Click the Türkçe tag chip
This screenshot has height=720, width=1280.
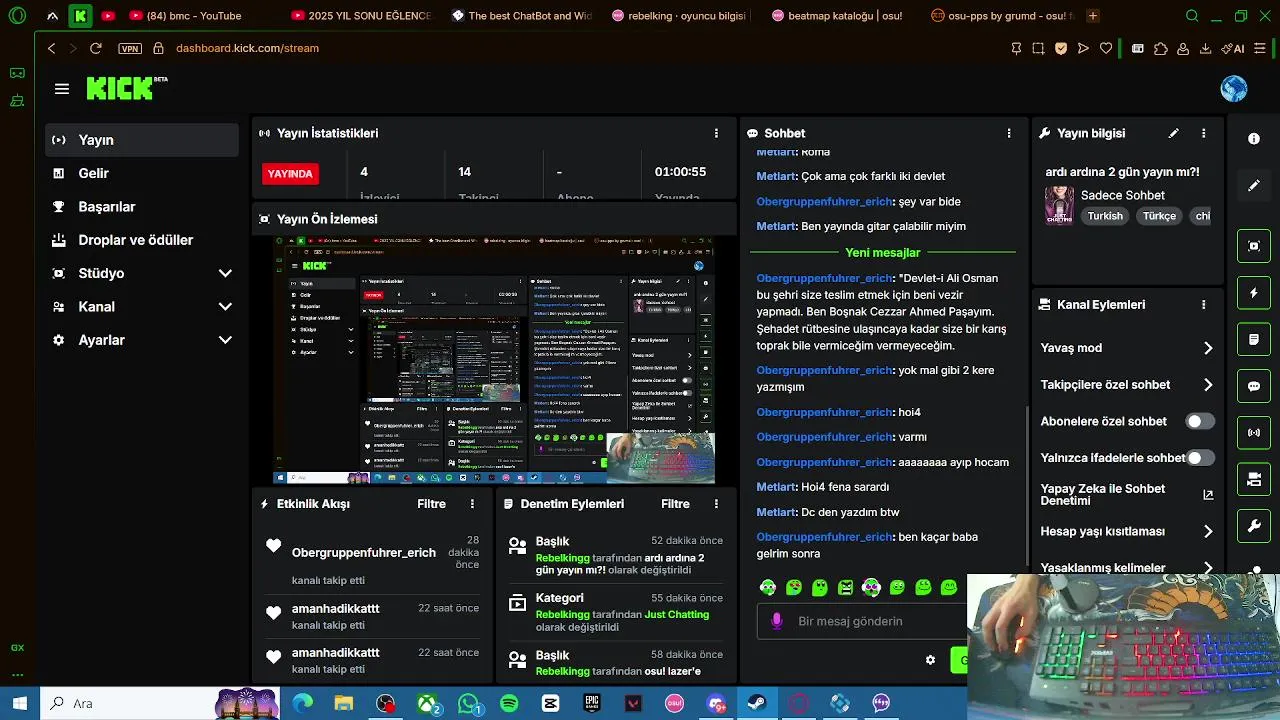1159,216
